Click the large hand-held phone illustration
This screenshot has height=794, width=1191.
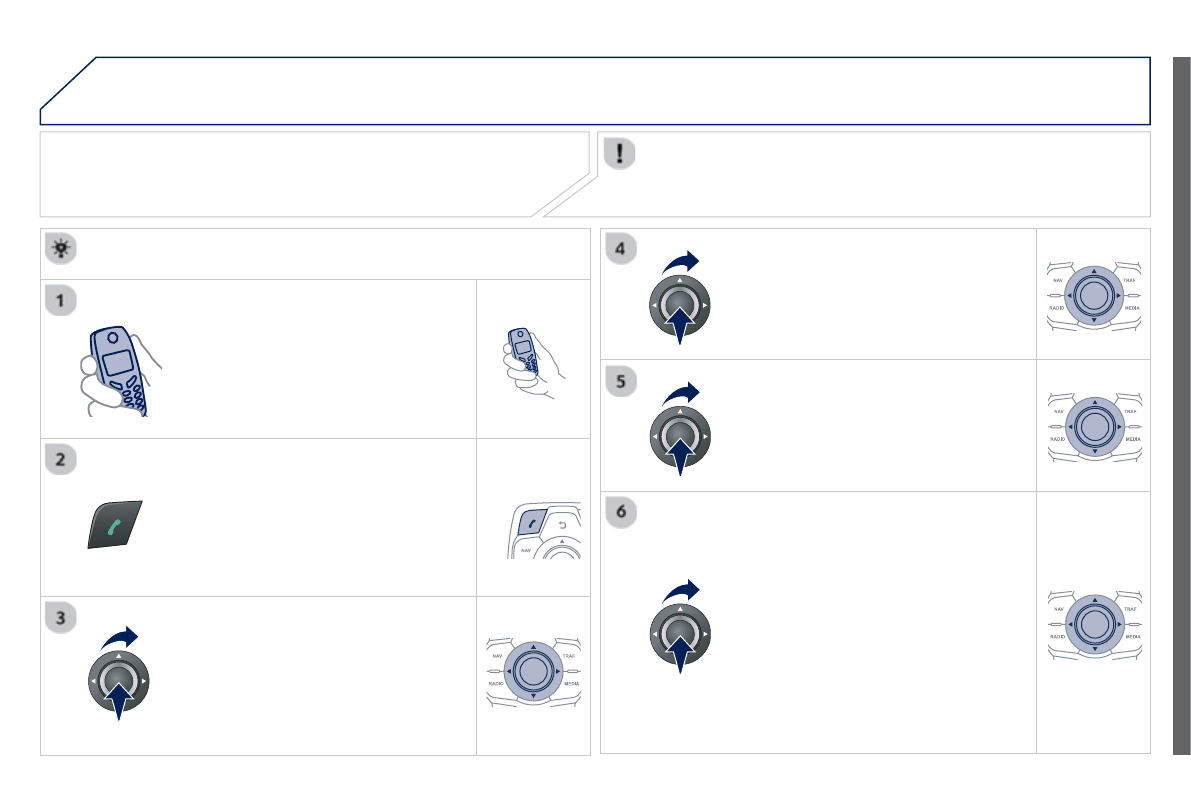(117, 369)
